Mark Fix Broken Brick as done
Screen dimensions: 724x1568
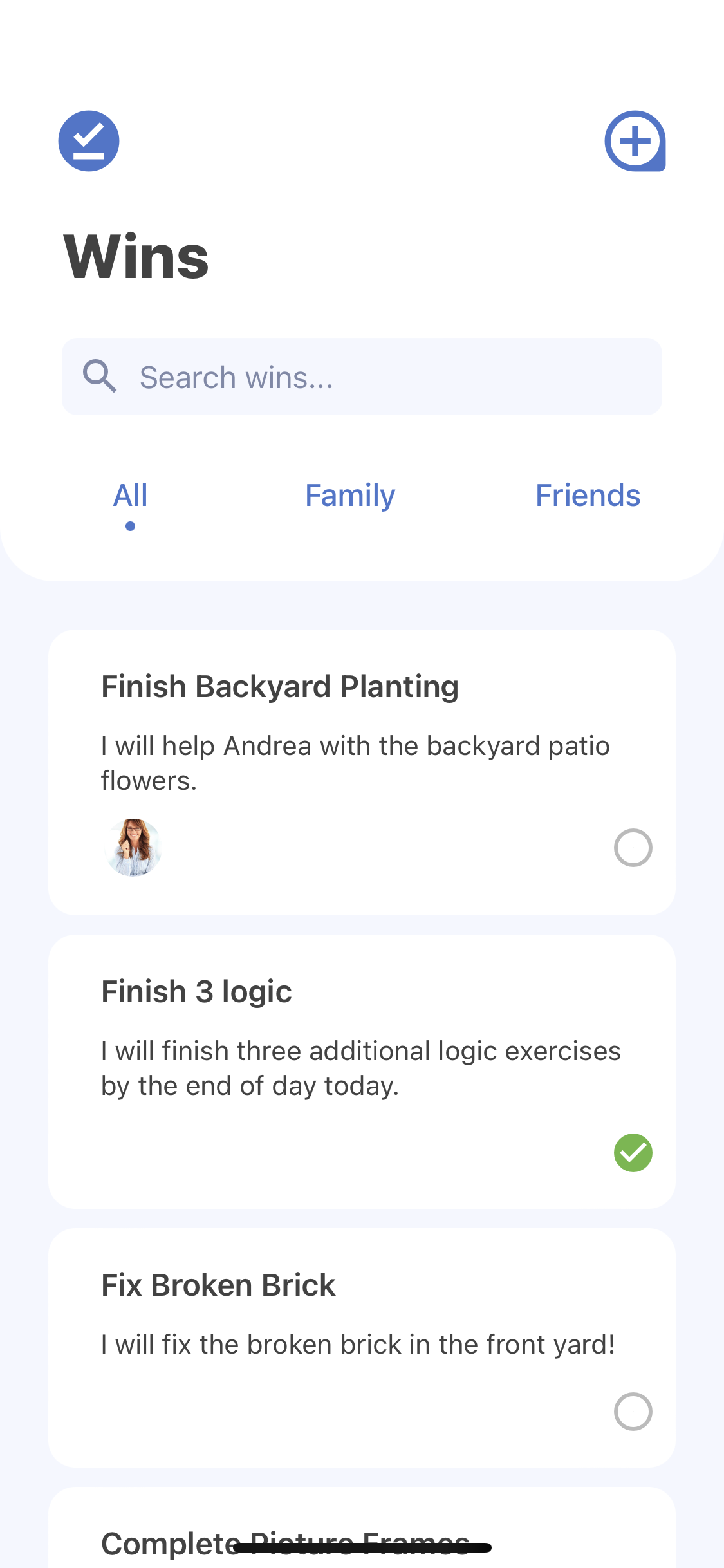click(633, 1412)
